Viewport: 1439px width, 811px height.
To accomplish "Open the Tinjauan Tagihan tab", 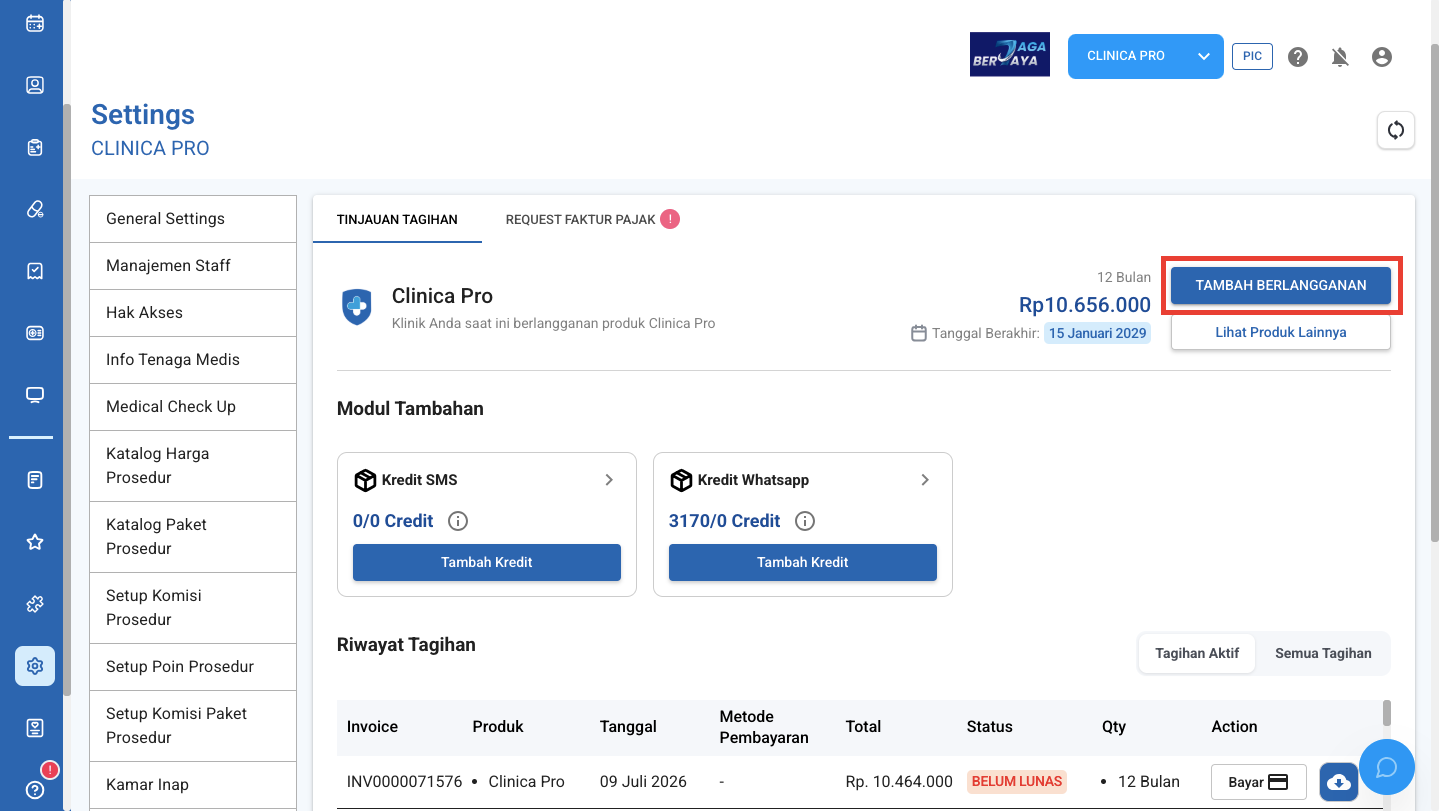I will coord(397,219).
